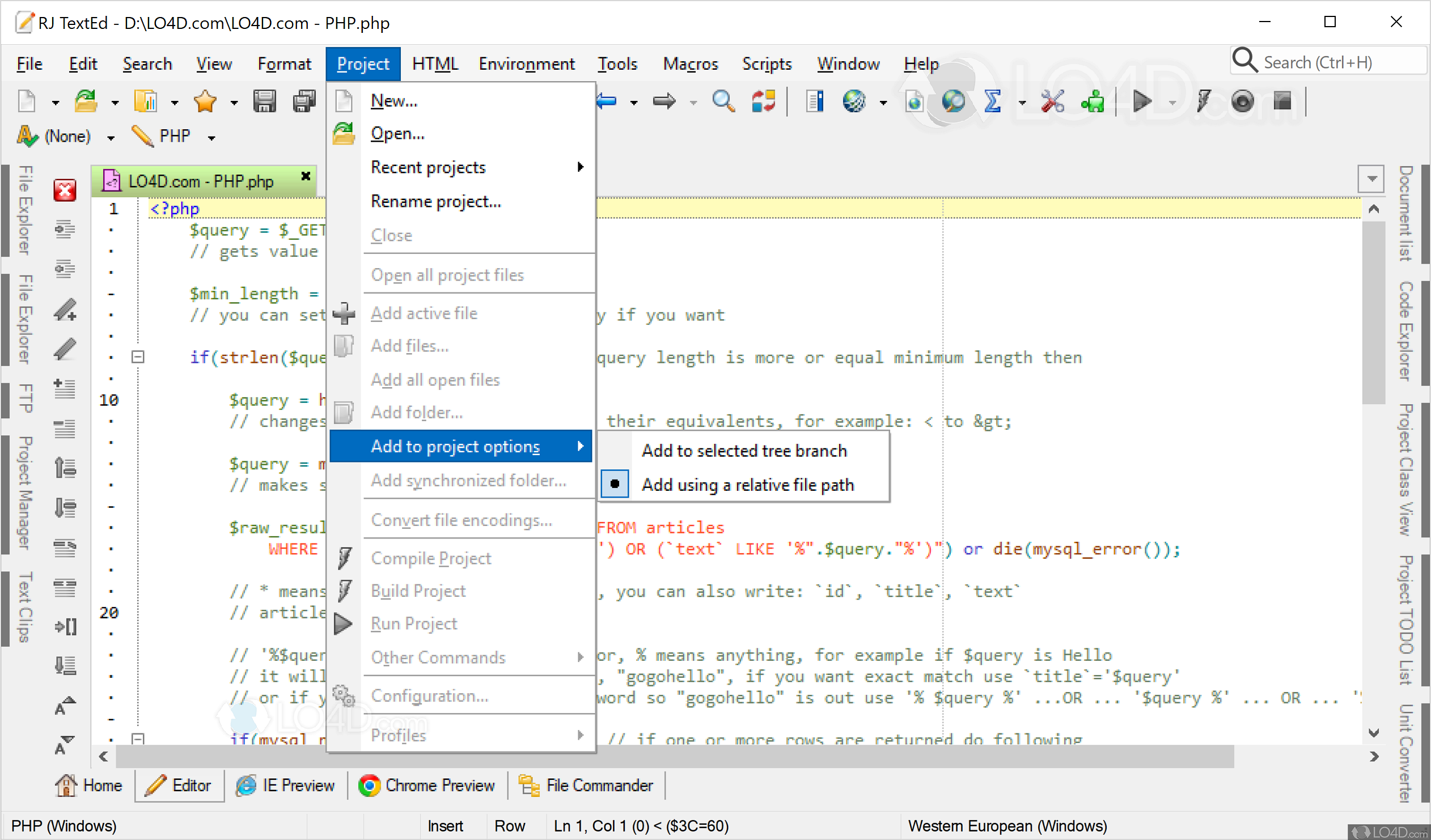The image size is (1431, 840).
Task: Click the Save All toolbar icon
Action: tap(304, 102)
